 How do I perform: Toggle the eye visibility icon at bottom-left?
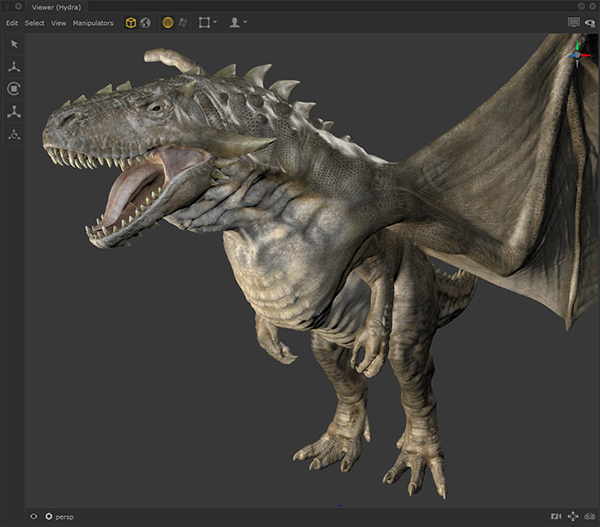coord(34,516)
